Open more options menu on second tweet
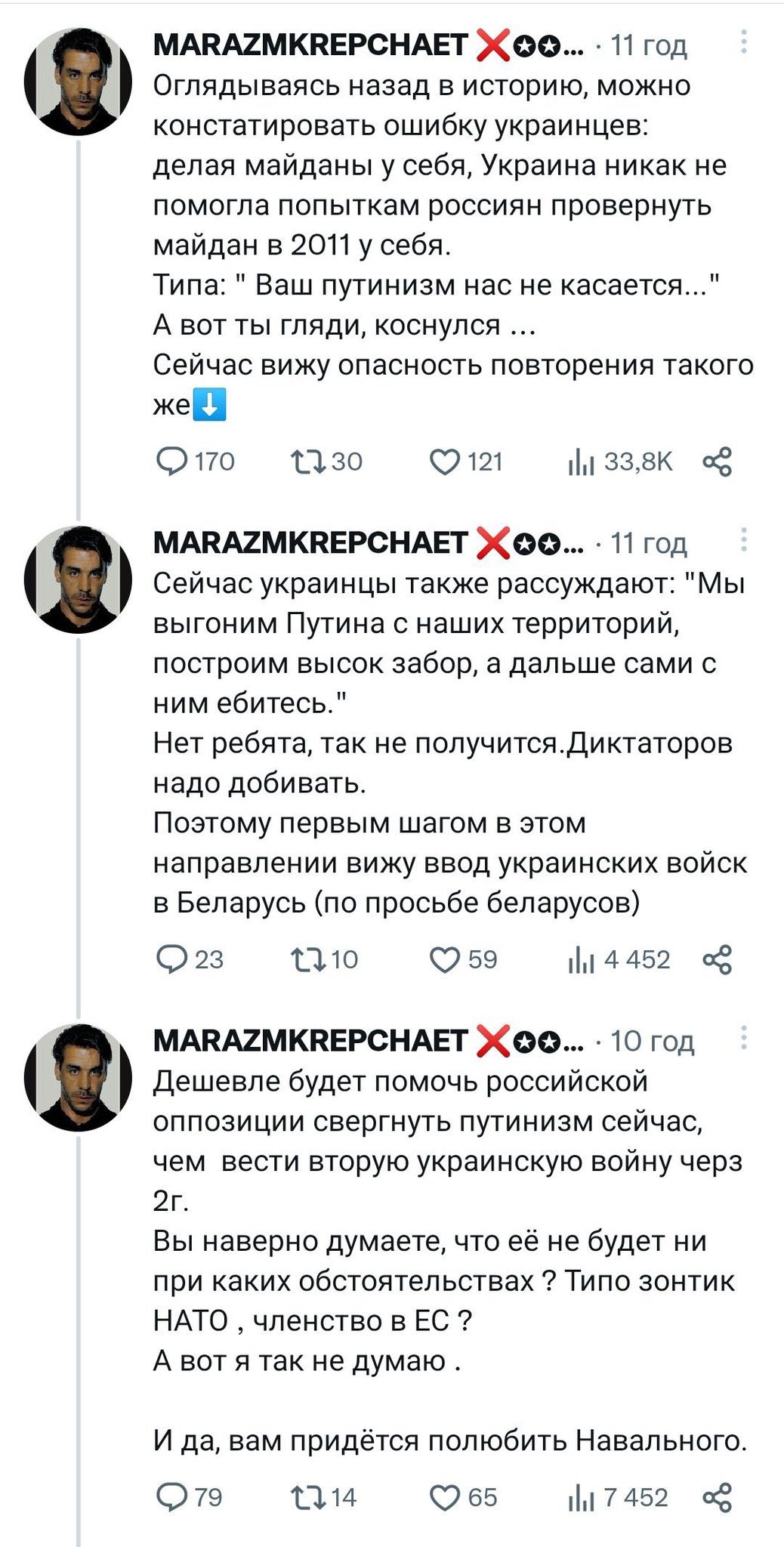This screenshot has width=784, height=1547. tap(744, 540)
